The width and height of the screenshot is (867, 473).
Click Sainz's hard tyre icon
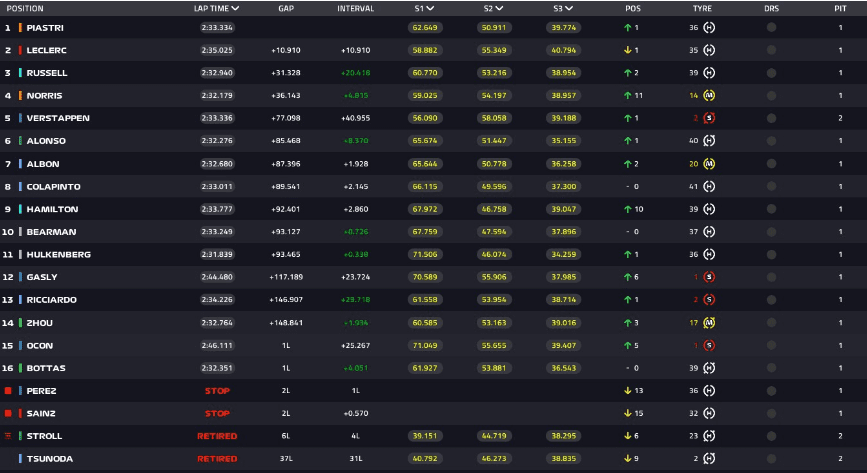709,413
